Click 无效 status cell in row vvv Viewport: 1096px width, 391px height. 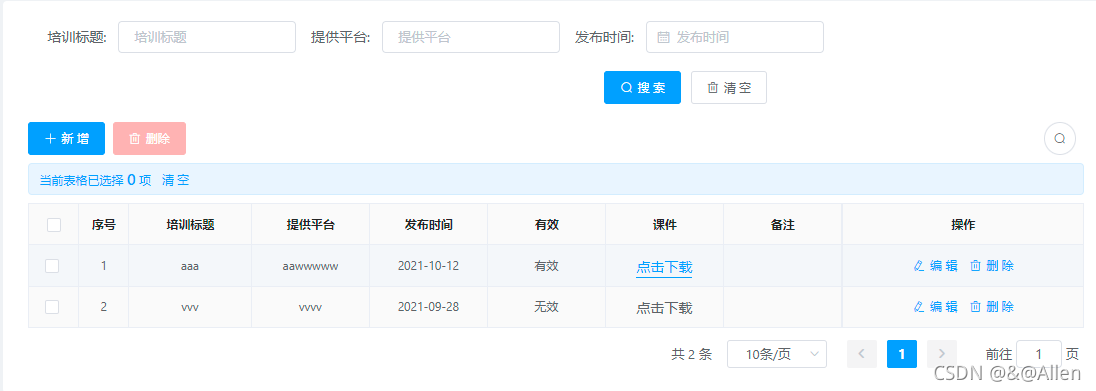point(547,306)
